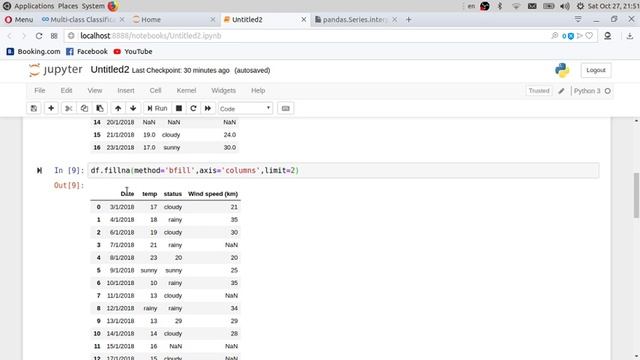This screenshot has width=640, height=360.
Task: Open the Widgets menu
Action: 223,91
